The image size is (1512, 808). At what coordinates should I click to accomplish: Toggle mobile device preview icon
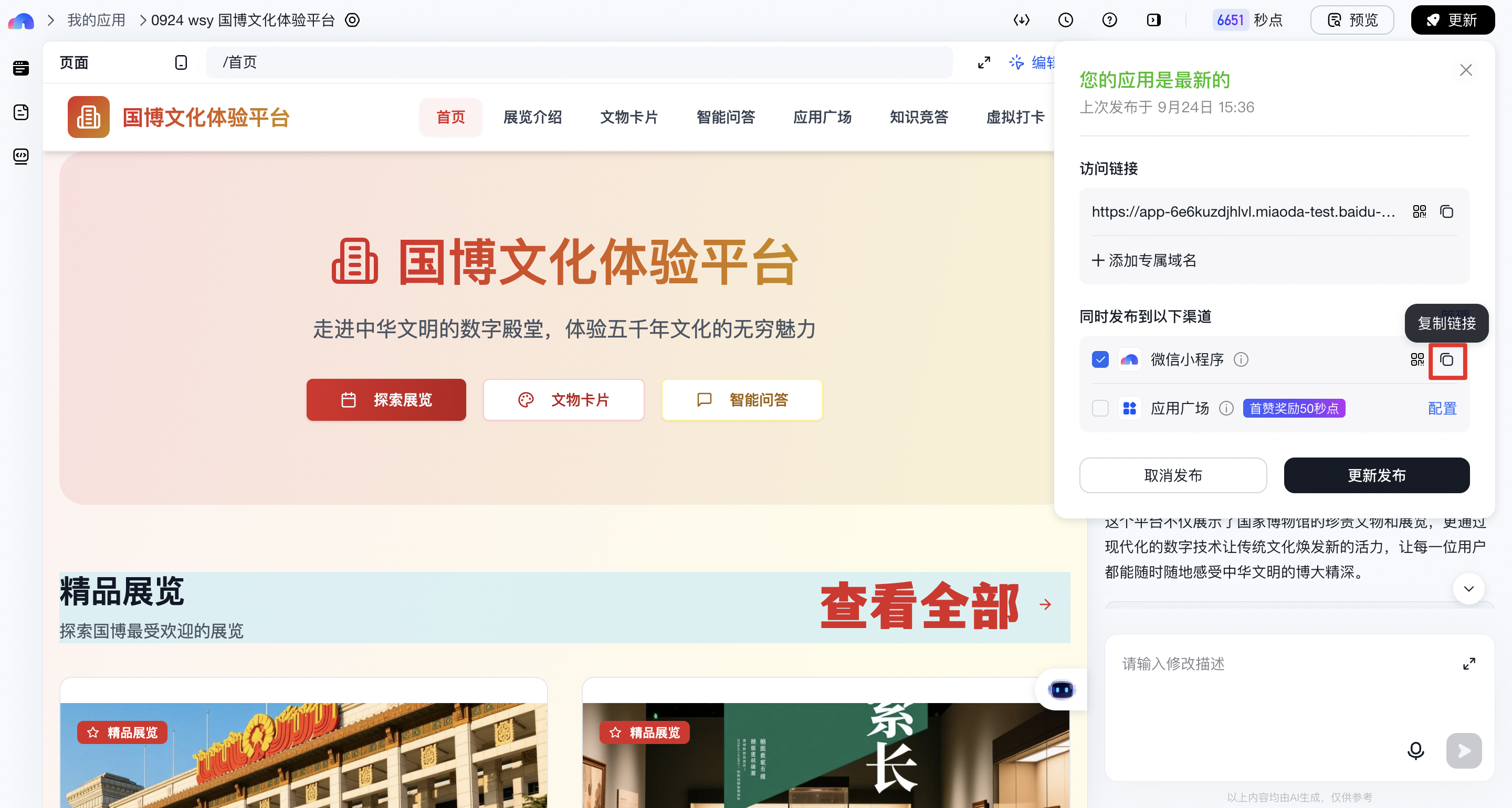pos(181,63)
